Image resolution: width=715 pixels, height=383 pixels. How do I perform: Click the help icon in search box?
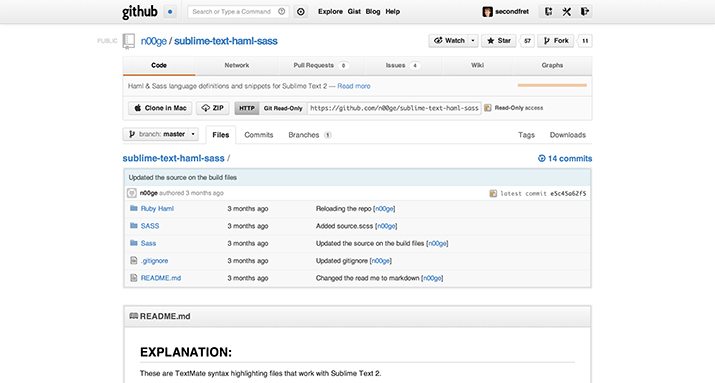tap(282, 11)
